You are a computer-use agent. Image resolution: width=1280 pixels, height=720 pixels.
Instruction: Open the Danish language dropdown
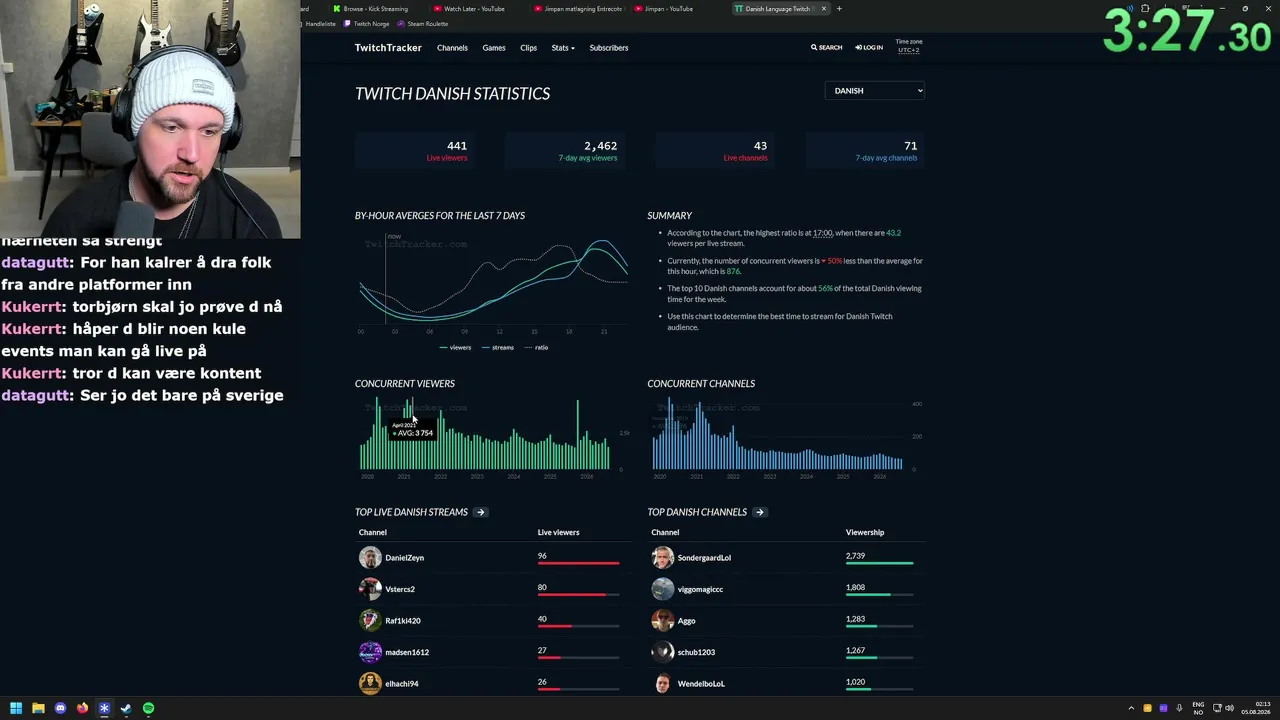(875, 91)
